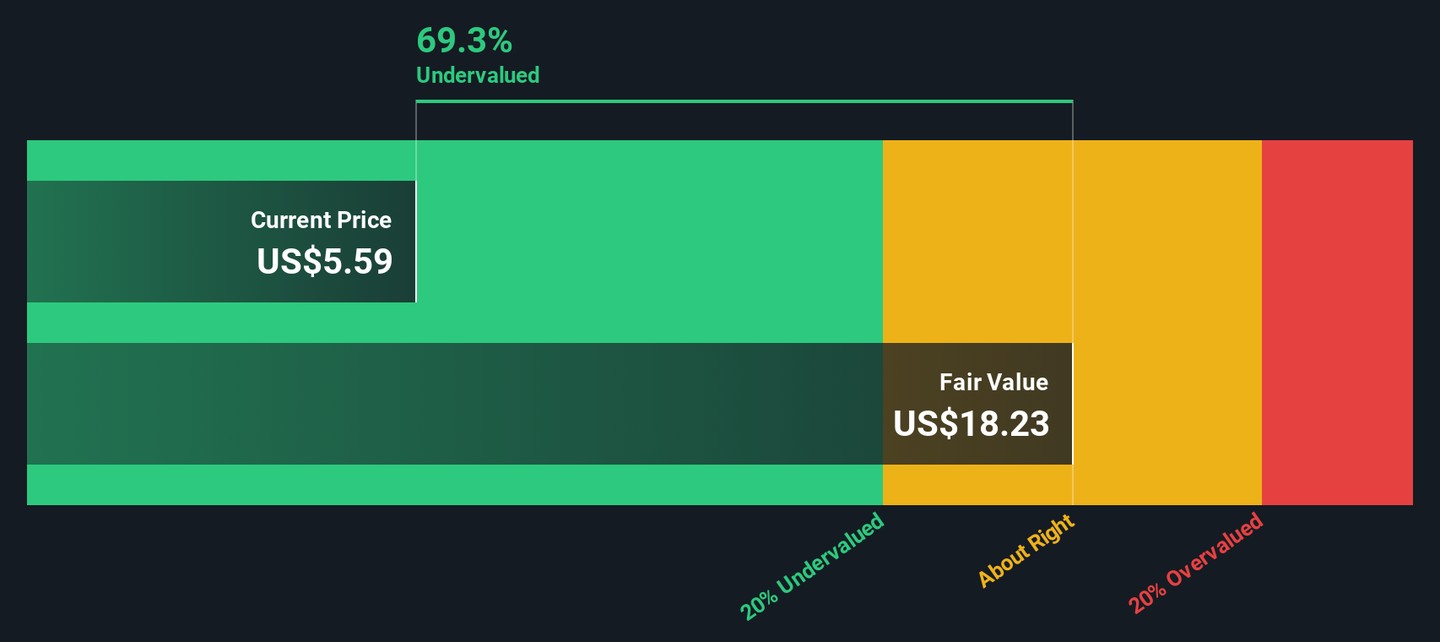This screenshot has height=642, width=1440.
Task: Click the dark green portion of Fair Value bar
Action: (x=450, y=404)
